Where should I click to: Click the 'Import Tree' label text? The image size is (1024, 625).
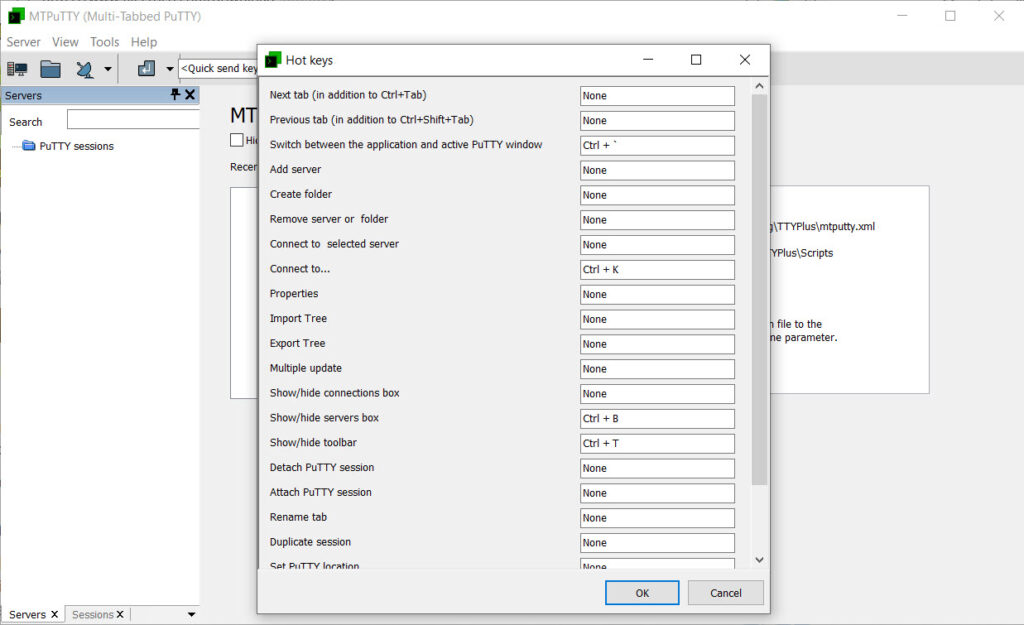pyautogui.click(x=298, y=319)
